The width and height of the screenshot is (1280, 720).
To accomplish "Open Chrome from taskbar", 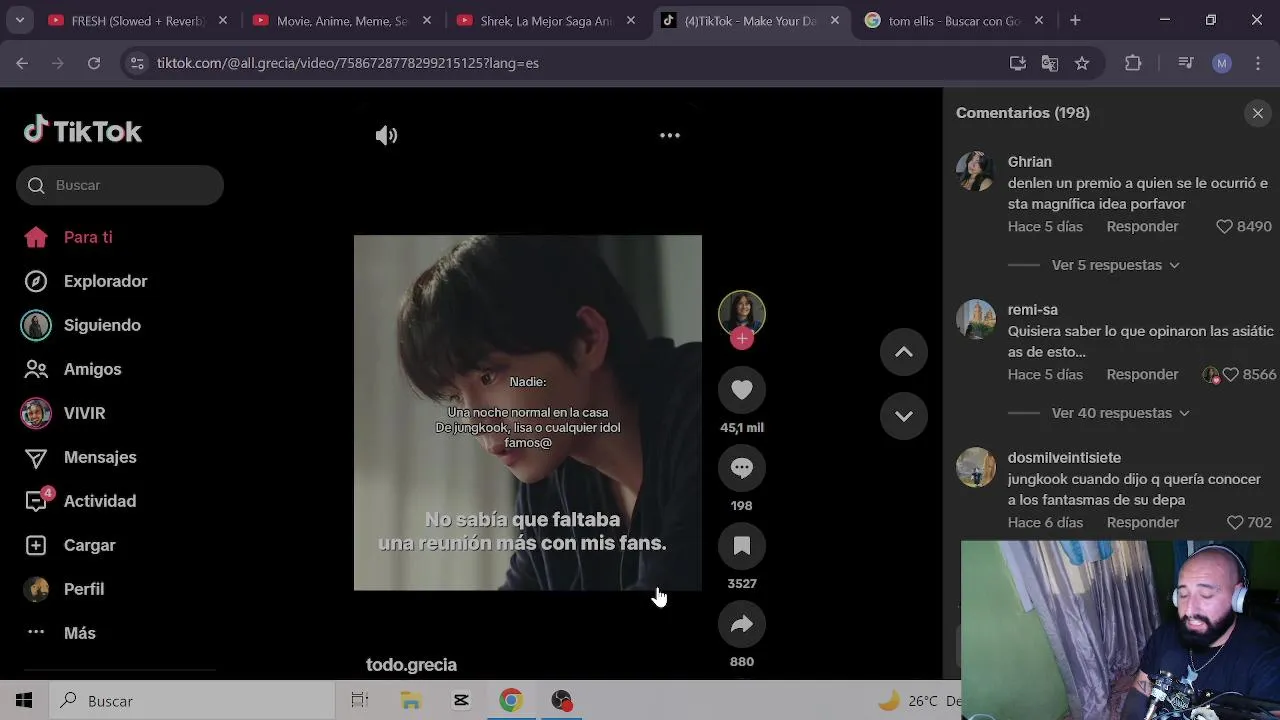I will point(511,701).
